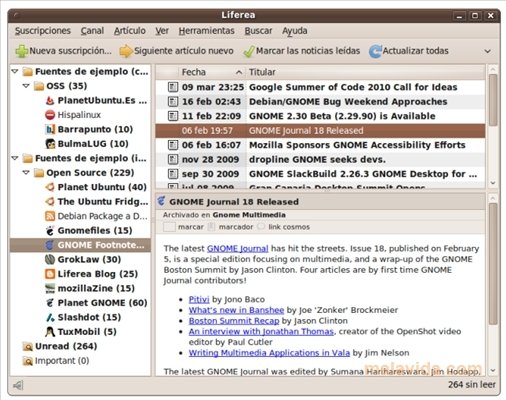Click the Nueva suscripción plus icon
This screenshot has width=506, height=400.
coord(22,51)
